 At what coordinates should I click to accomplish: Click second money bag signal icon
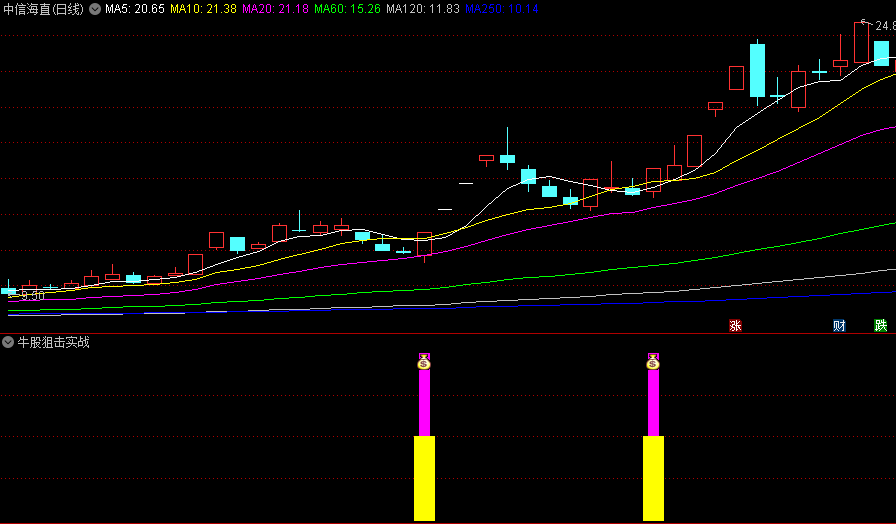653,362
